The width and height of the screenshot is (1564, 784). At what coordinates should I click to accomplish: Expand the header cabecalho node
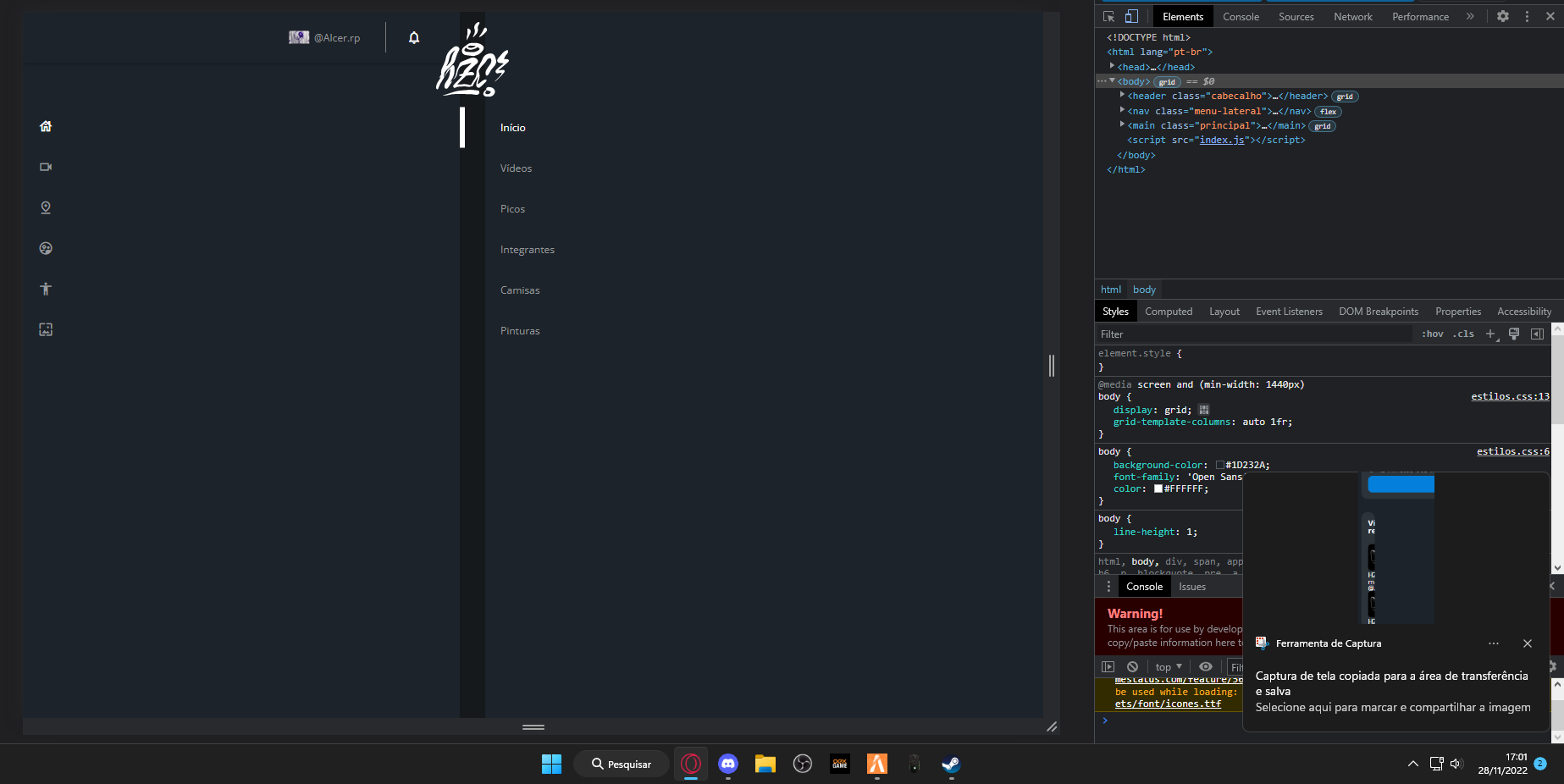click(1122, 96)
